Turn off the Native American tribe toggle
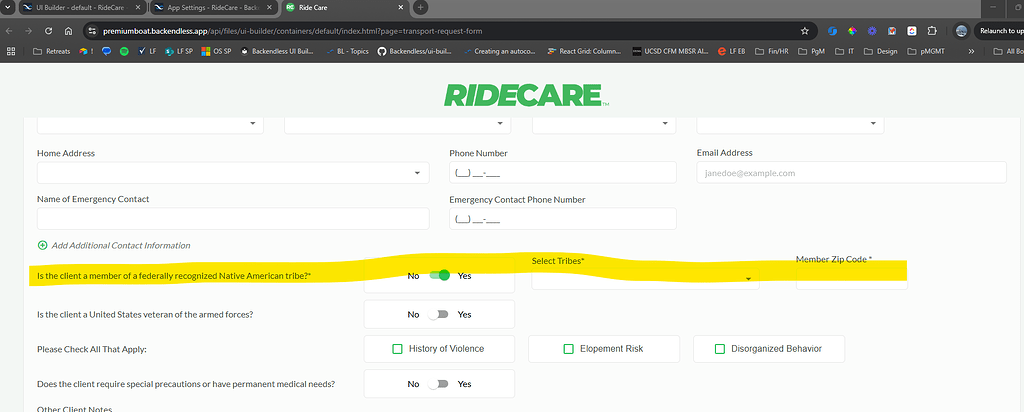Image resolution: width=1024 pixels, height=412 pixels. (438, 275)
